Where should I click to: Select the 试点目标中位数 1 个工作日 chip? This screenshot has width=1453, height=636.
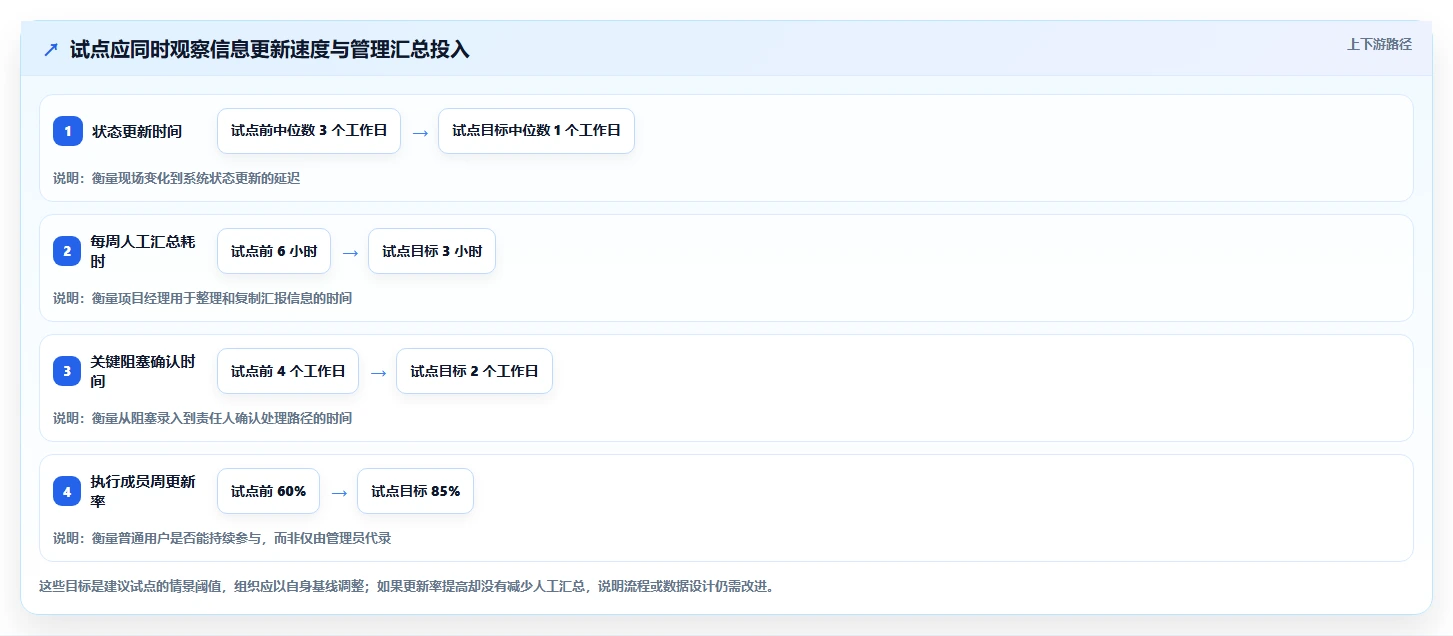(x=536, y=131)
